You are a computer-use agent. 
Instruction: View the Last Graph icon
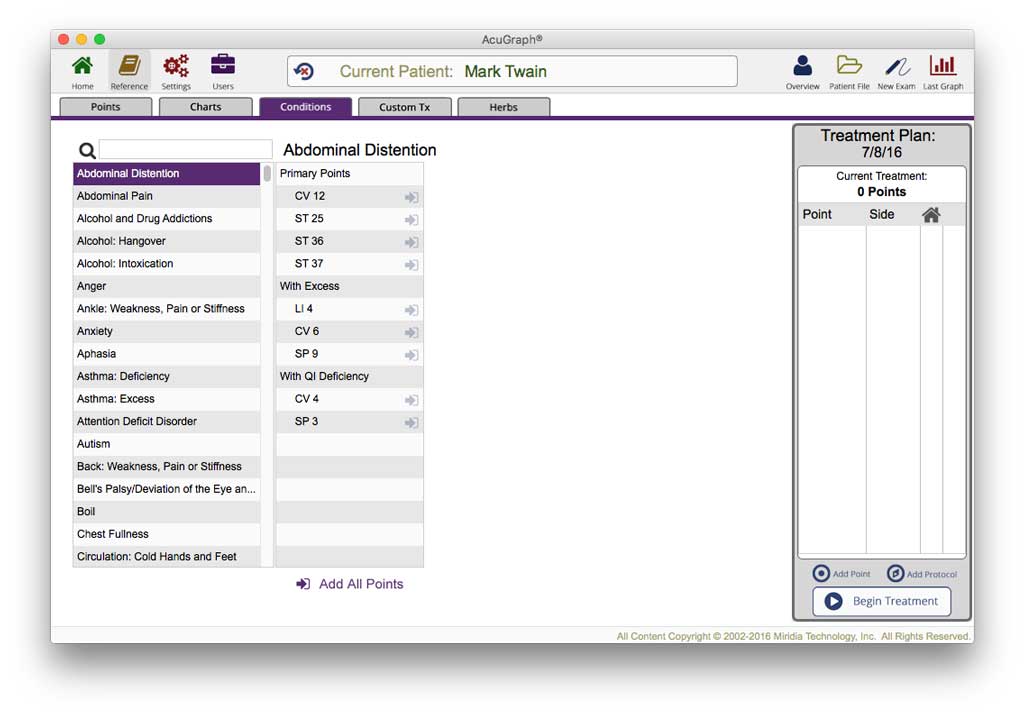pyautogui.click(x=942, y=65)
